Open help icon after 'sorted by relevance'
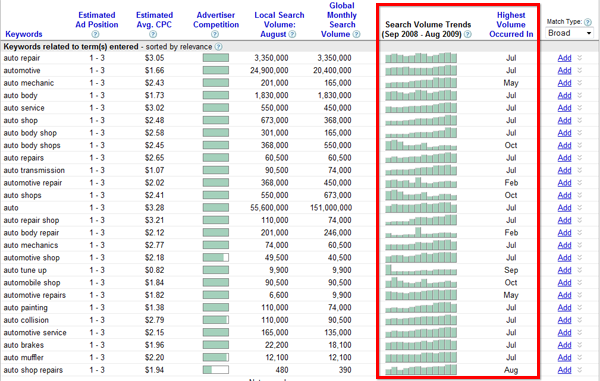 point(218,47)
